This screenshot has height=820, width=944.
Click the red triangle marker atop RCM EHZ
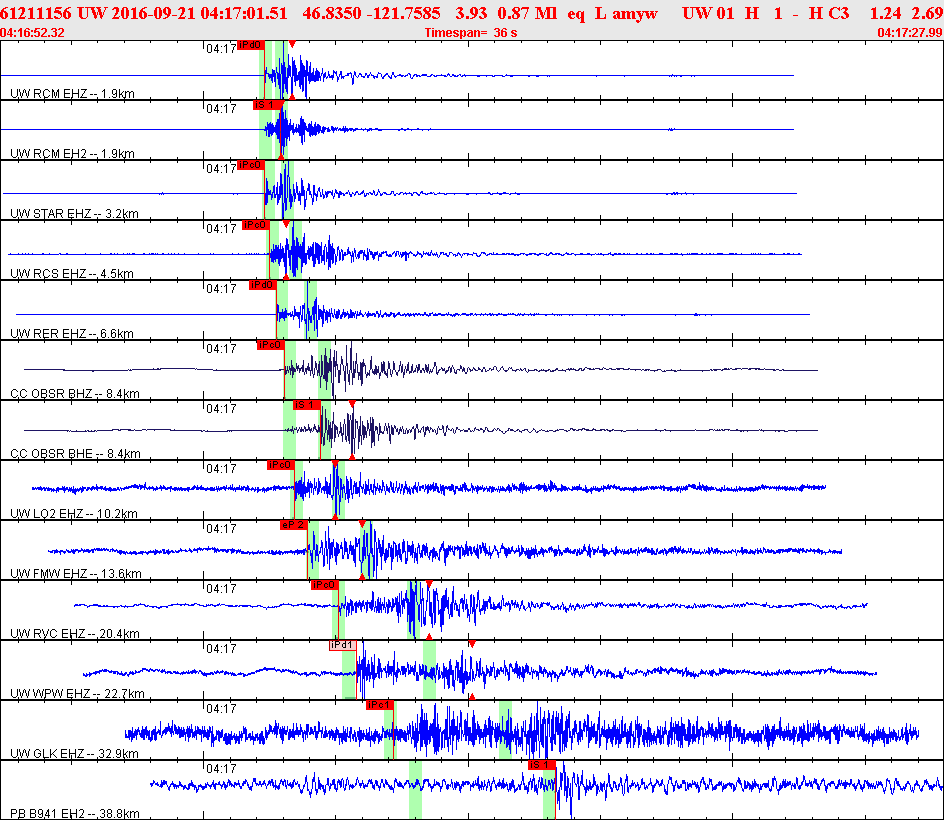291,45
